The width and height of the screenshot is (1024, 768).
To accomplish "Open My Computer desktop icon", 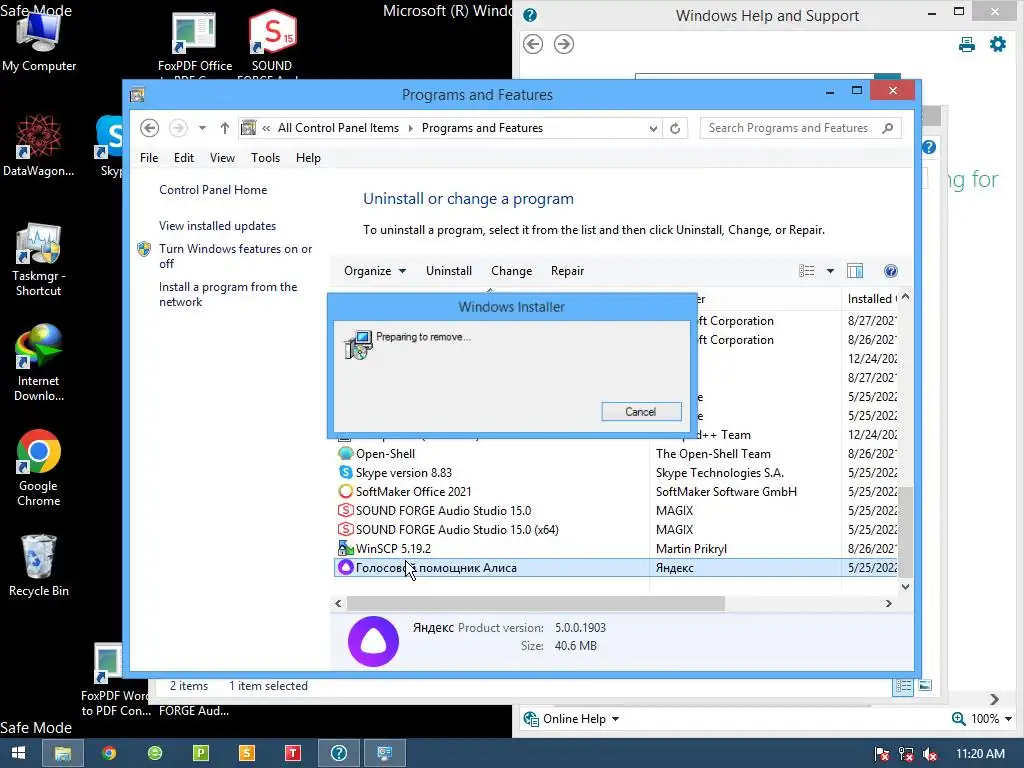I will coord(39,40).
